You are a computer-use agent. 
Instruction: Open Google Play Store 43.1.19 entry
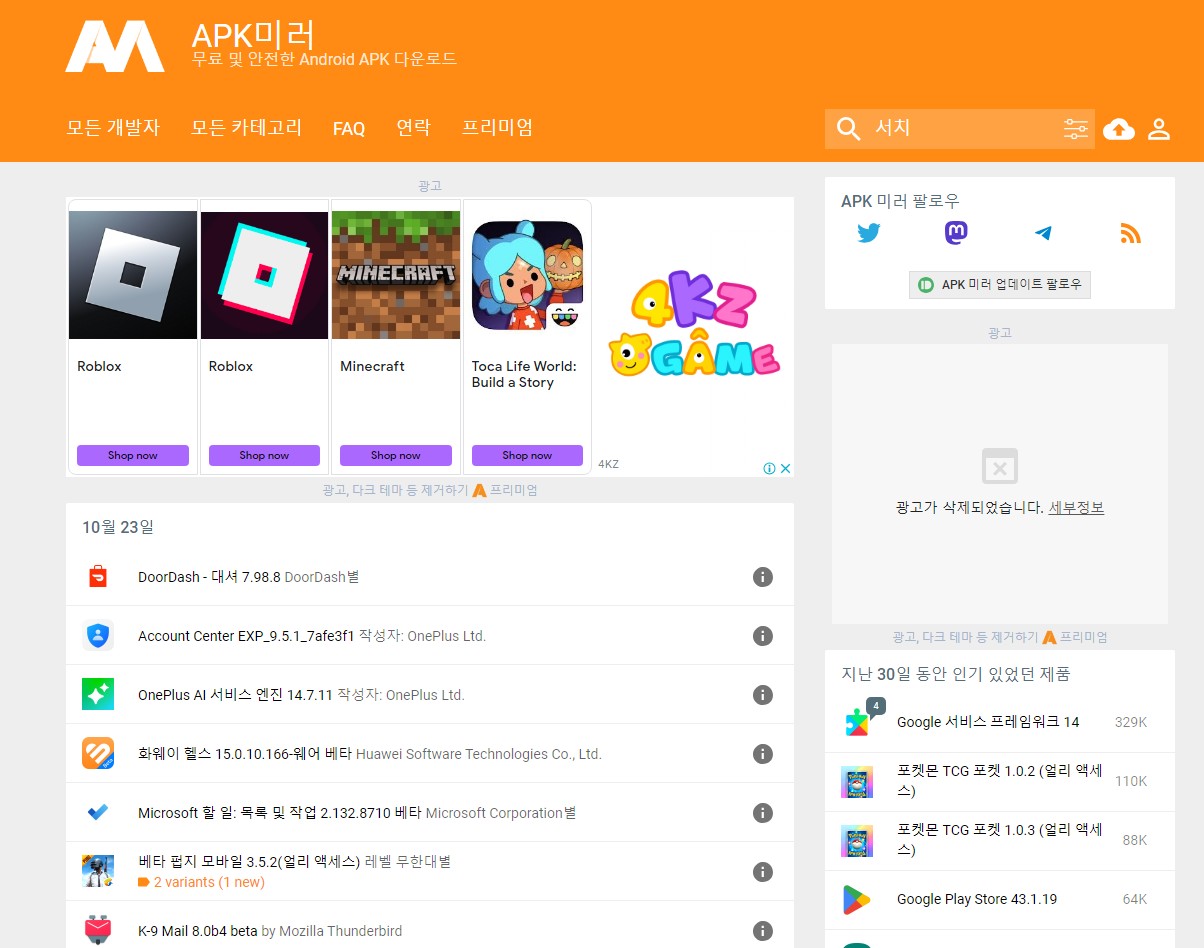[977, 899]
